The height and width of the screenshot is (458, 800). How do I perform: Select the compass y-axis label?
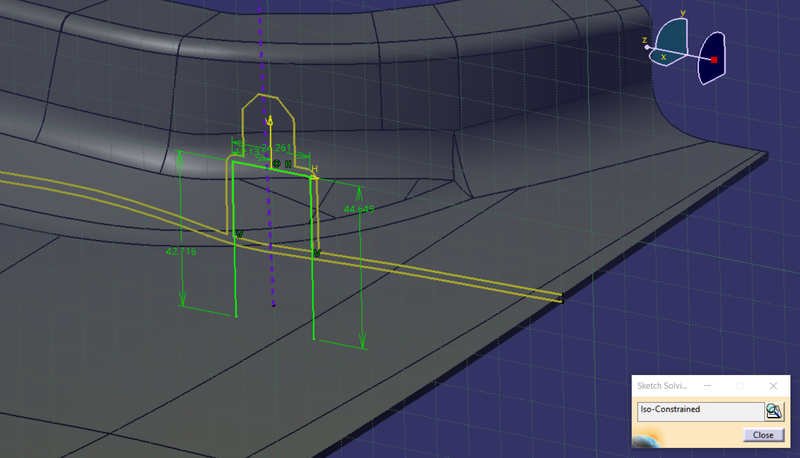(682, 14)
